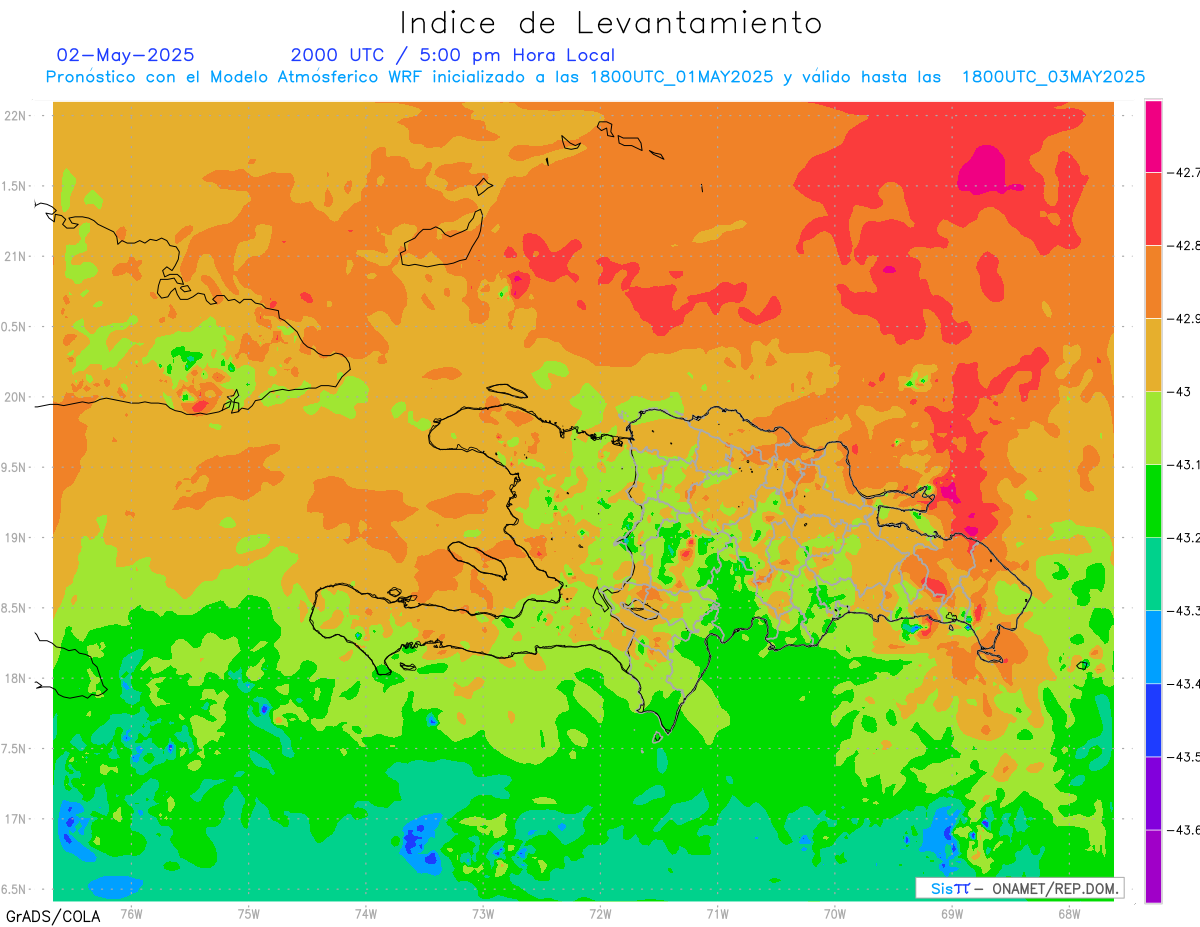The width and height of the screenshot is (1200, 927).
Task: Click the '19N' latitude label
Action: pos(17,538)
